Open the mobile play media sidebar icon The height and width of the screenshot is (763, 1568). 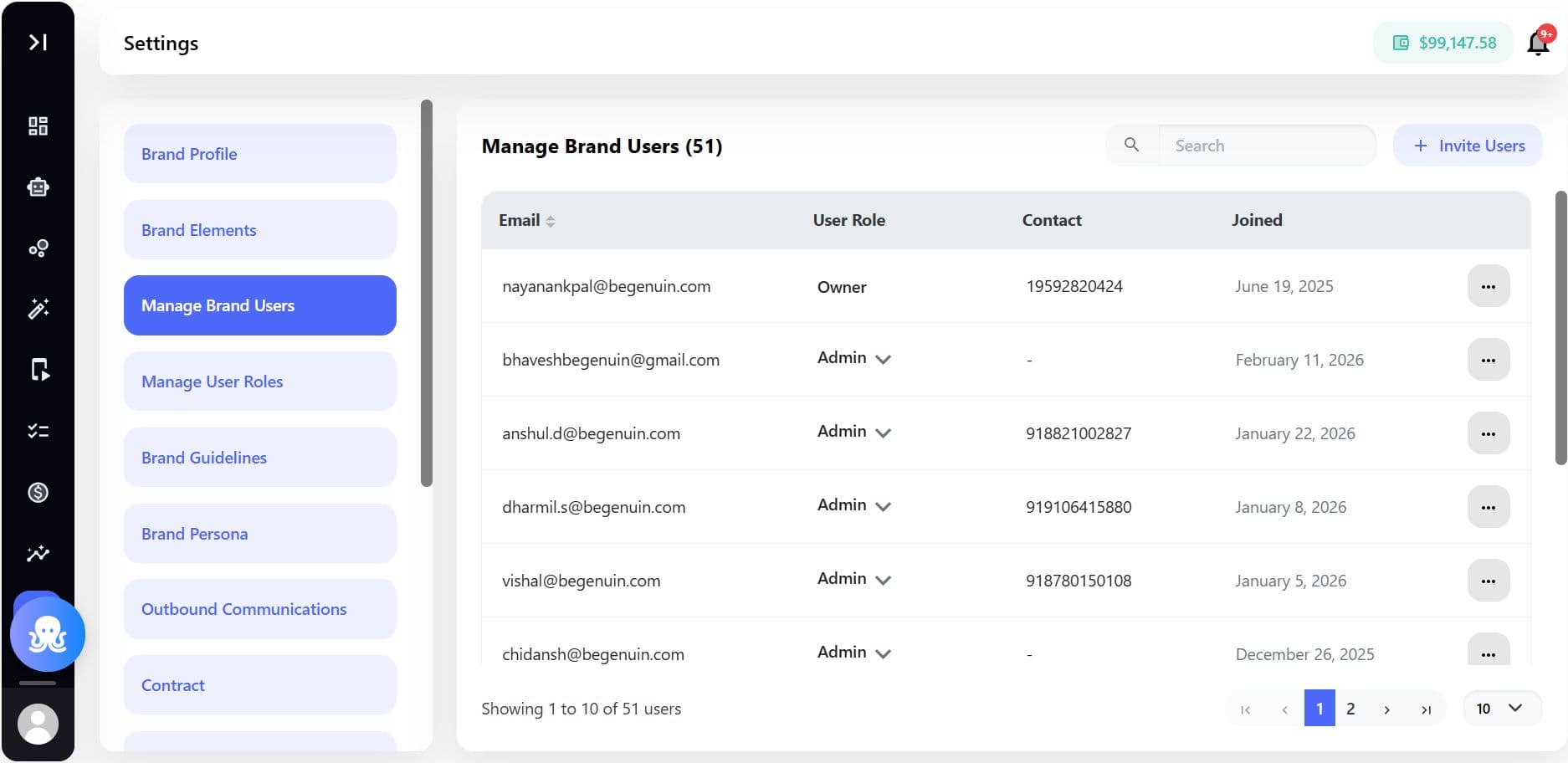39,370
